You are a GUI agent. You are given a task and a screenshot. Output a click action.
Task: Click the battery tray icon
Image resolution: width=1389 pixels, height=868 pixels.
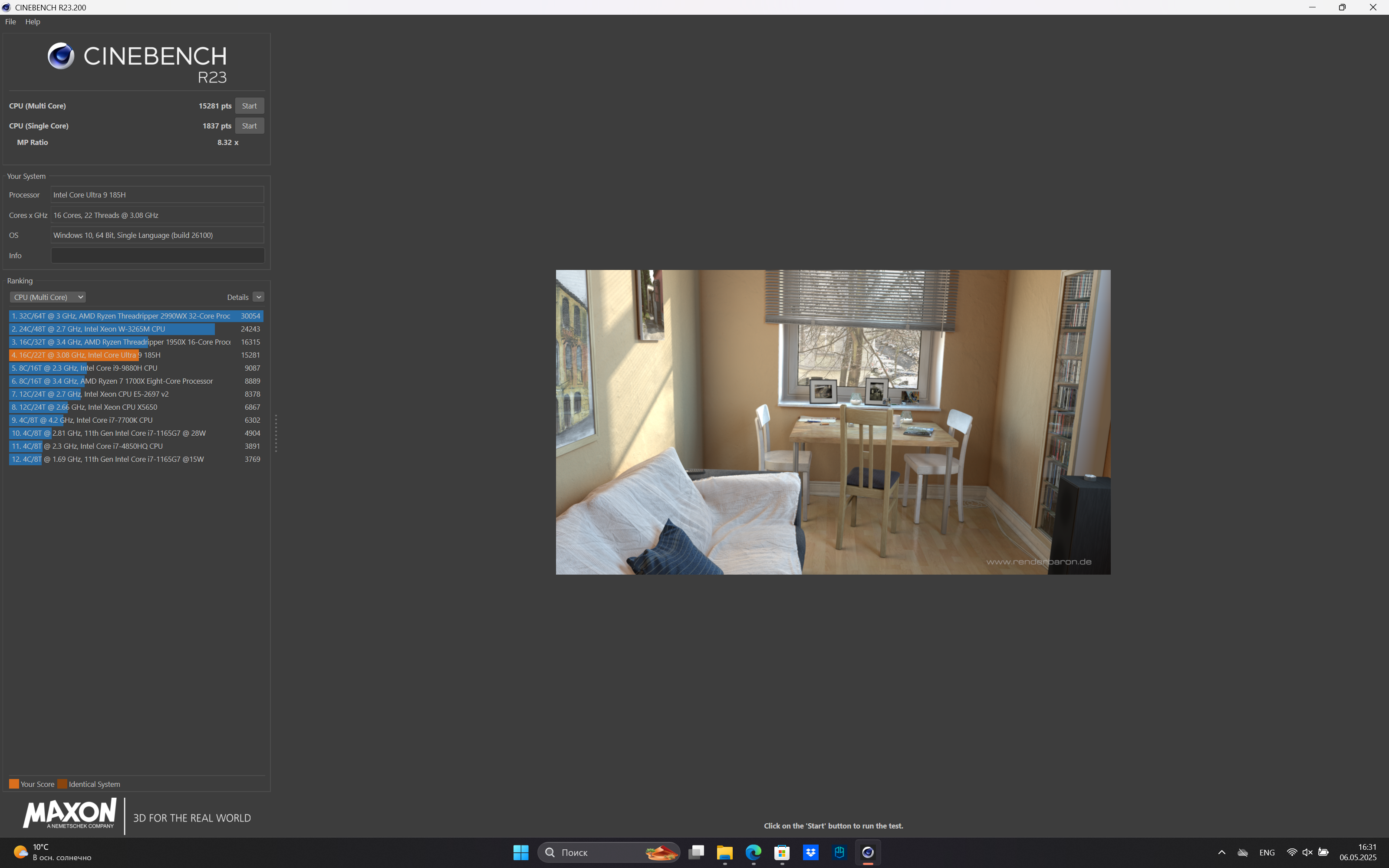tap(1323, 852)
